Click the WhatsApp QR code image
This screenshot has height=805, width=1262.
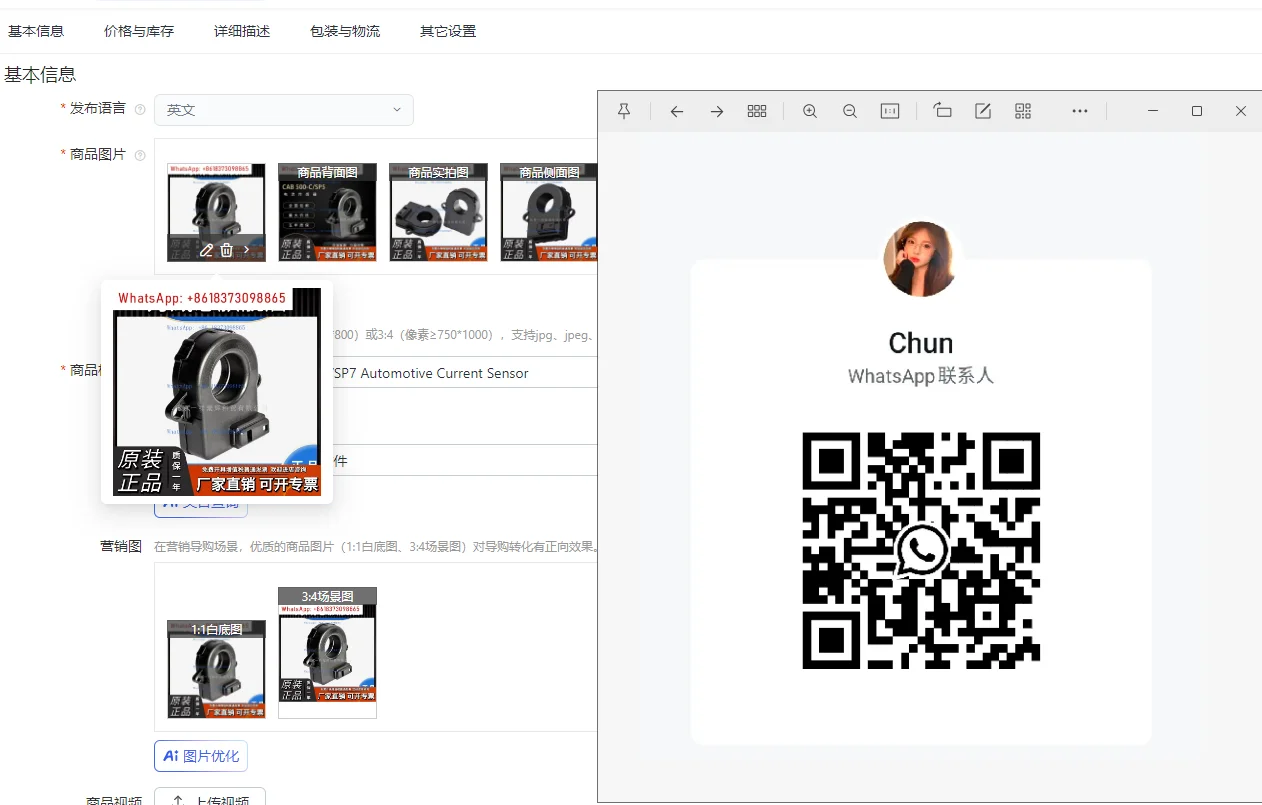[x=921, y=550]
